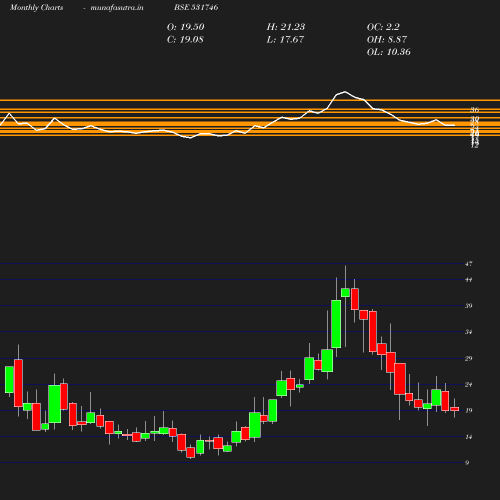
Task: Click price axis label 29
Action: [469, 359]
